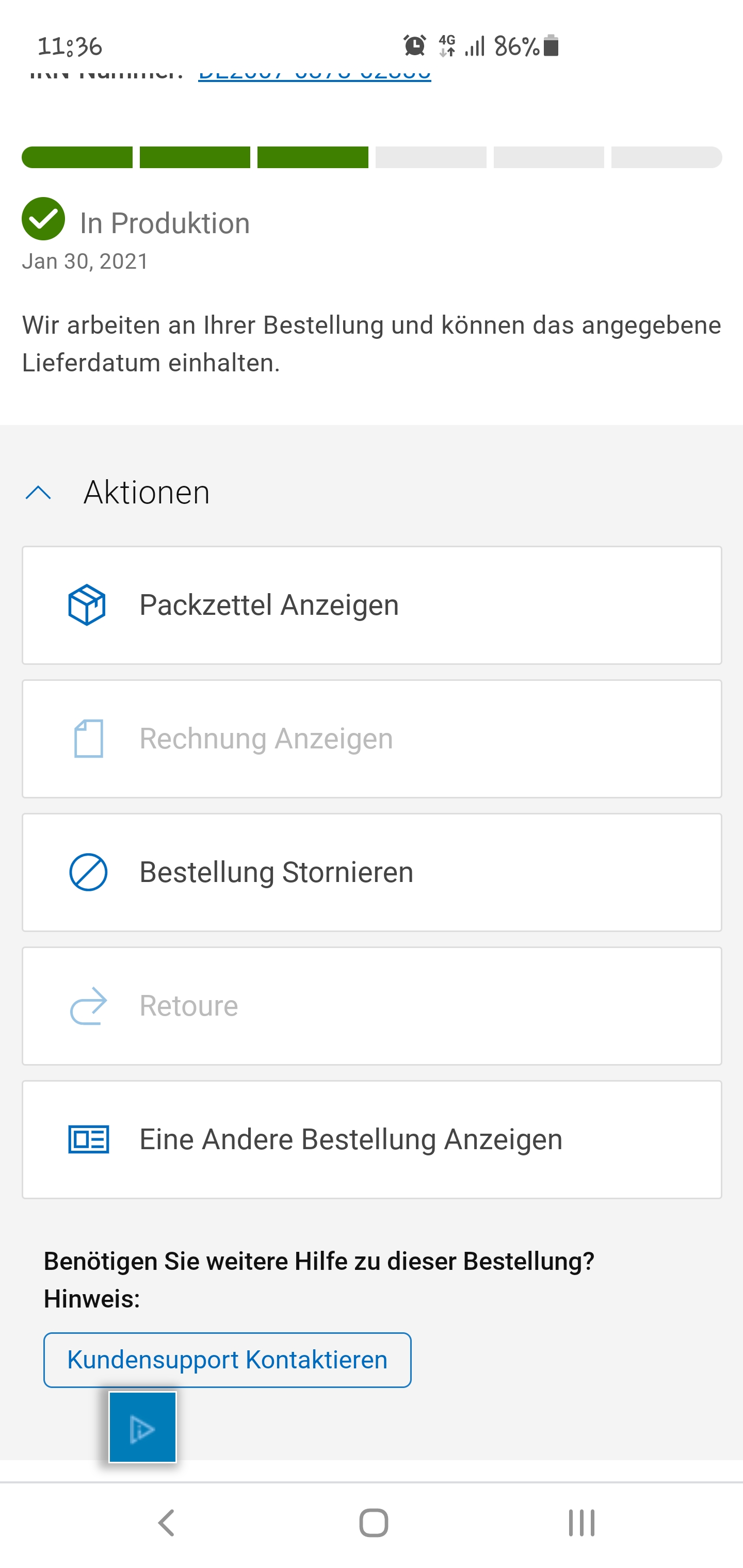The height and width of the screenshot is (1568, 743).
Task: Open Eine Andere Bestellung Anzeigen
Action: pyautogui.click(x=351, y=1139)
